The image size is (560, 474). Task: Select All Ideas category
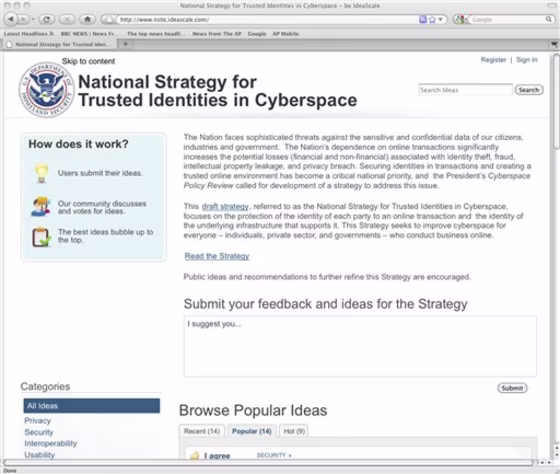92,406
